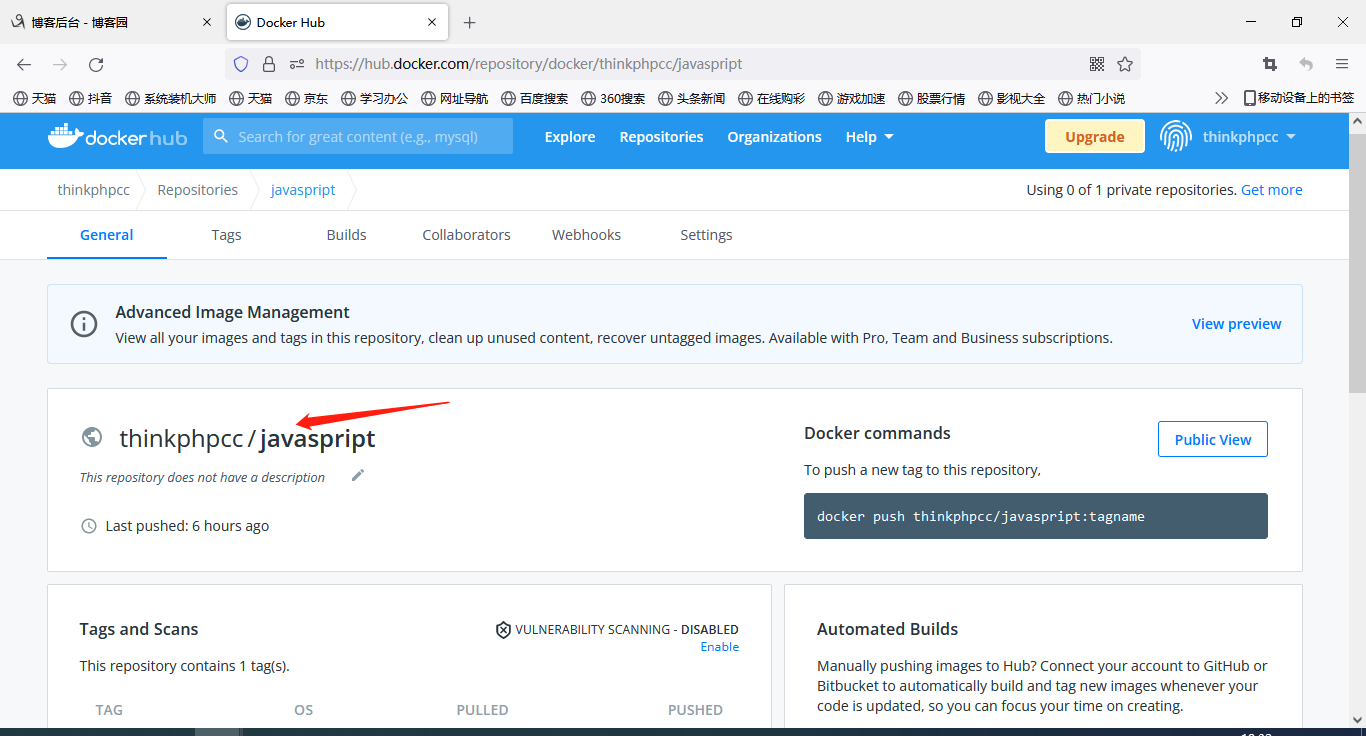Viewport: 1366px width, 736px height.
Task: Click the search magnifier icon
Action: point(221,136)
